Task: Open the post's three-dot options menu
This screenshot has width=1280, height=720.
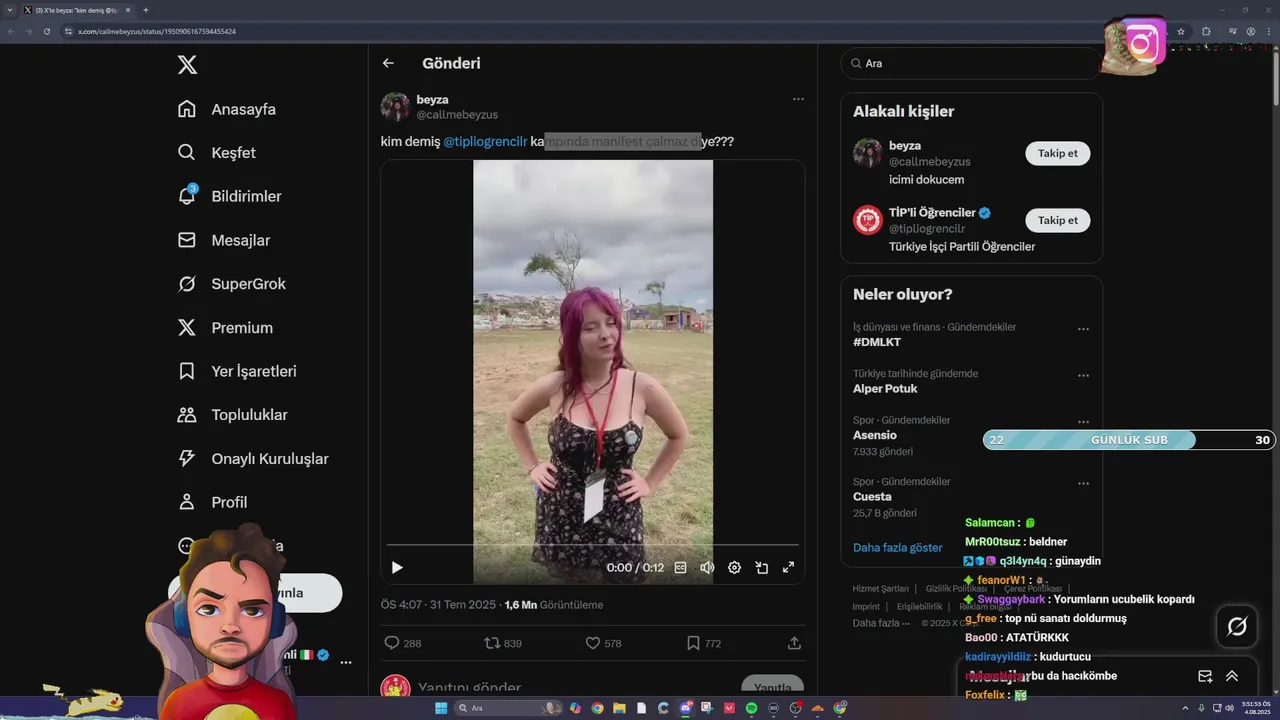Action: [x=798, y=99]
